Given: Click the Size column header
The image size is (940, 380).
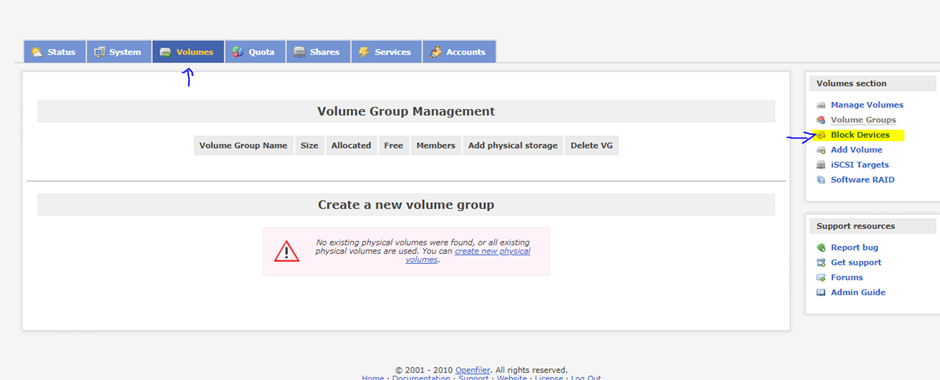Looking at the screenshot, I should (309, 146).
